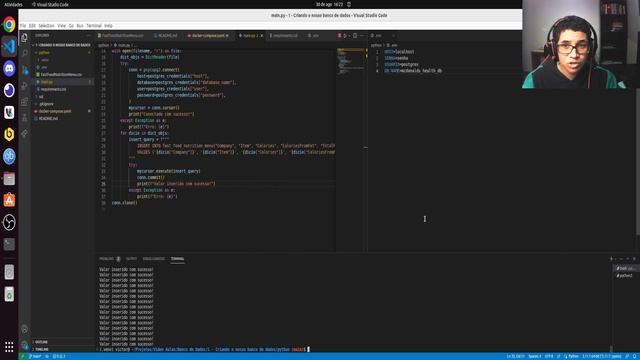
Task: Expand the TIMELINE section
Action: tap(63, 349)
